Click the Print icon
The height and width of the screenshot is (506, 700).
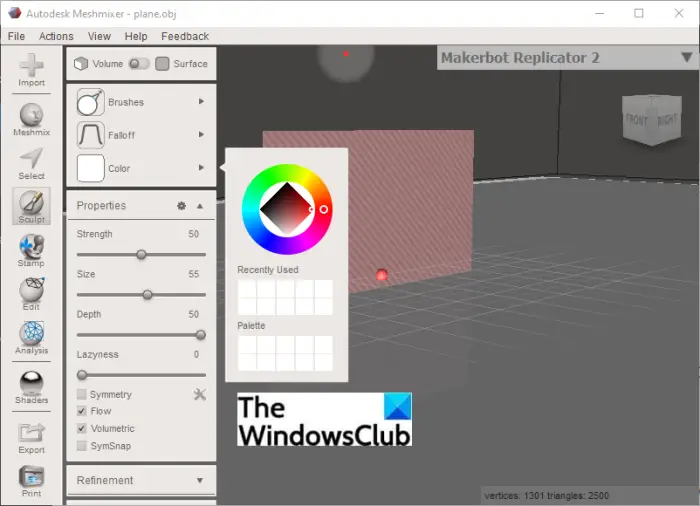coord(31,477)
